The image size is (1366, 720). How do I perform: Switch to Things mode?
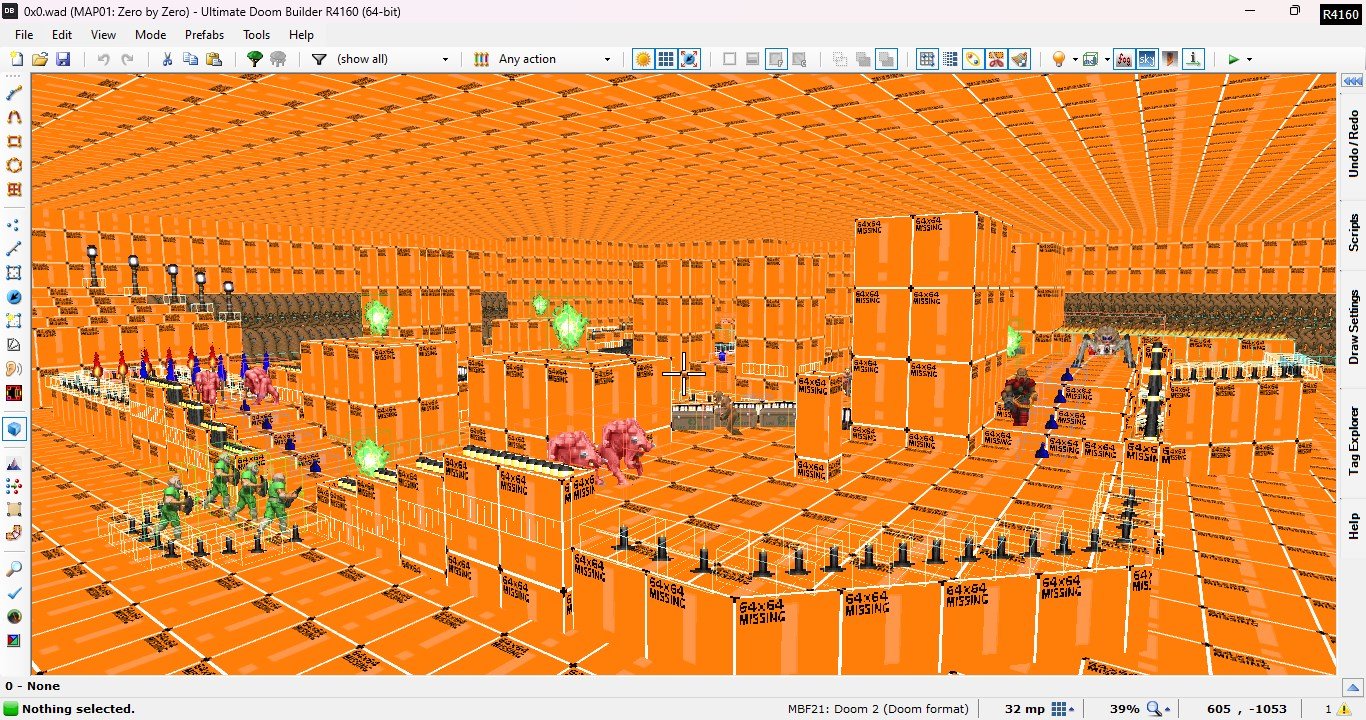[x=14, y=297]
